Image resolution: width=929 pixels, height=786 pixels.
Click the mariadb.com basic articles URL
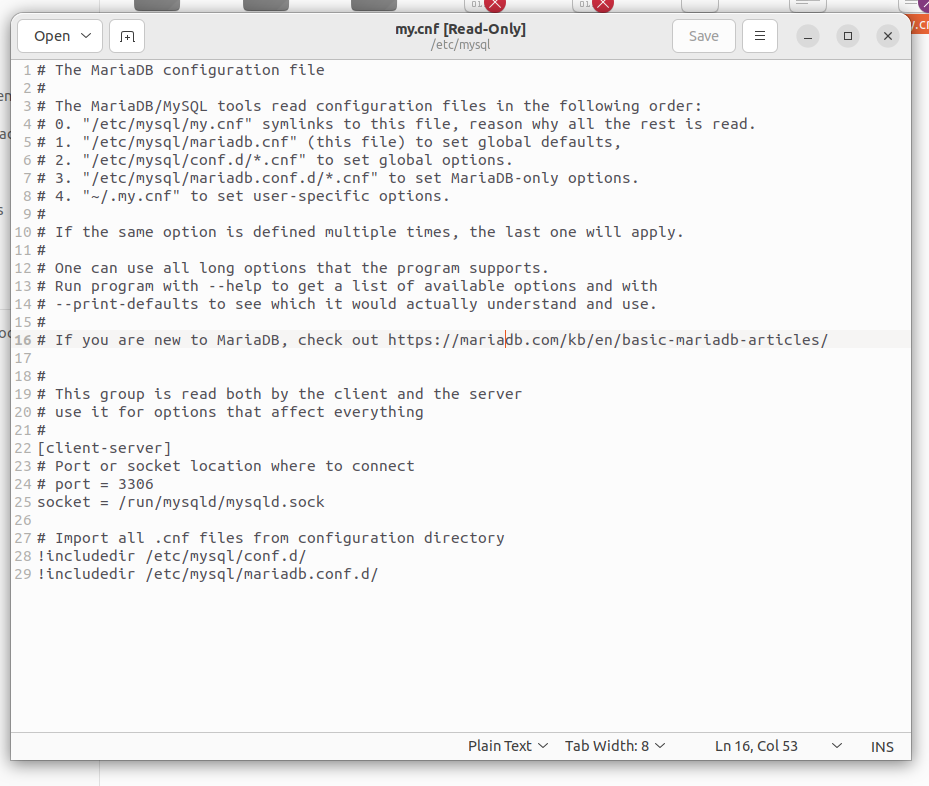[x=608, y=340]
